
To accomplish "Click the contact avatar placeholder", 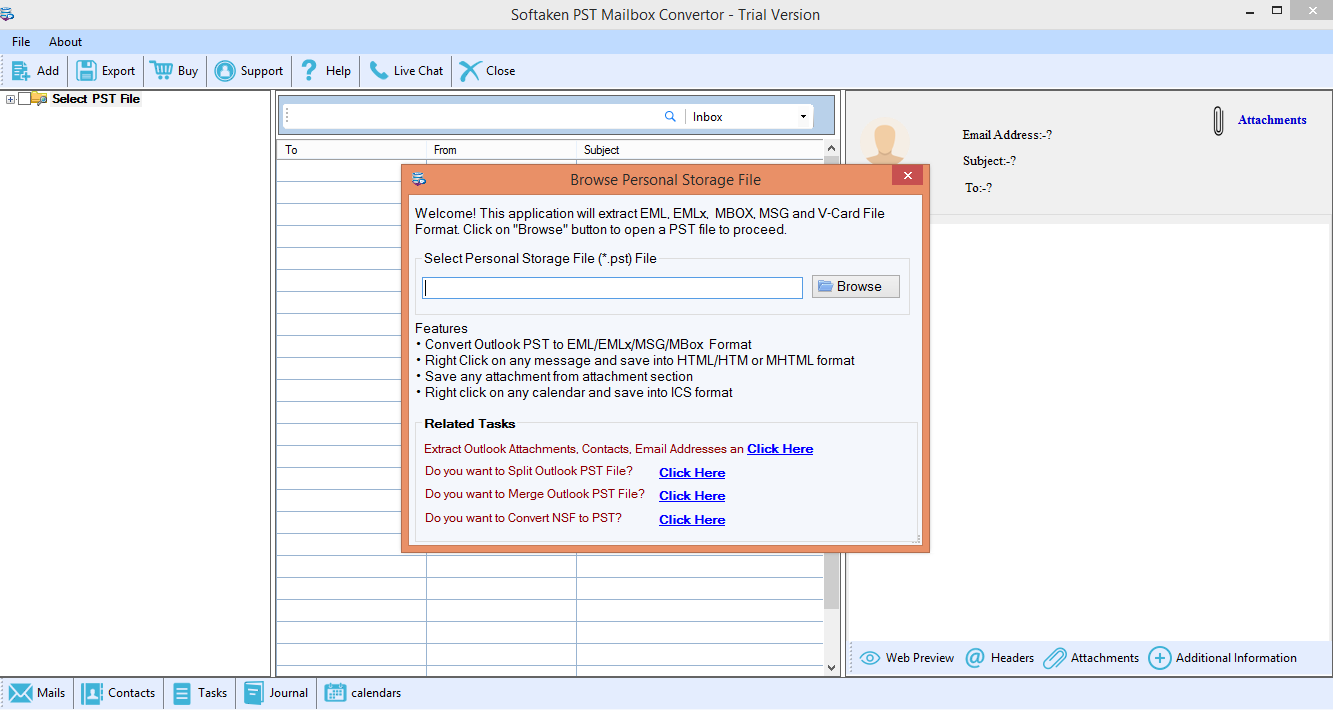I will click(x=884, y=143).
